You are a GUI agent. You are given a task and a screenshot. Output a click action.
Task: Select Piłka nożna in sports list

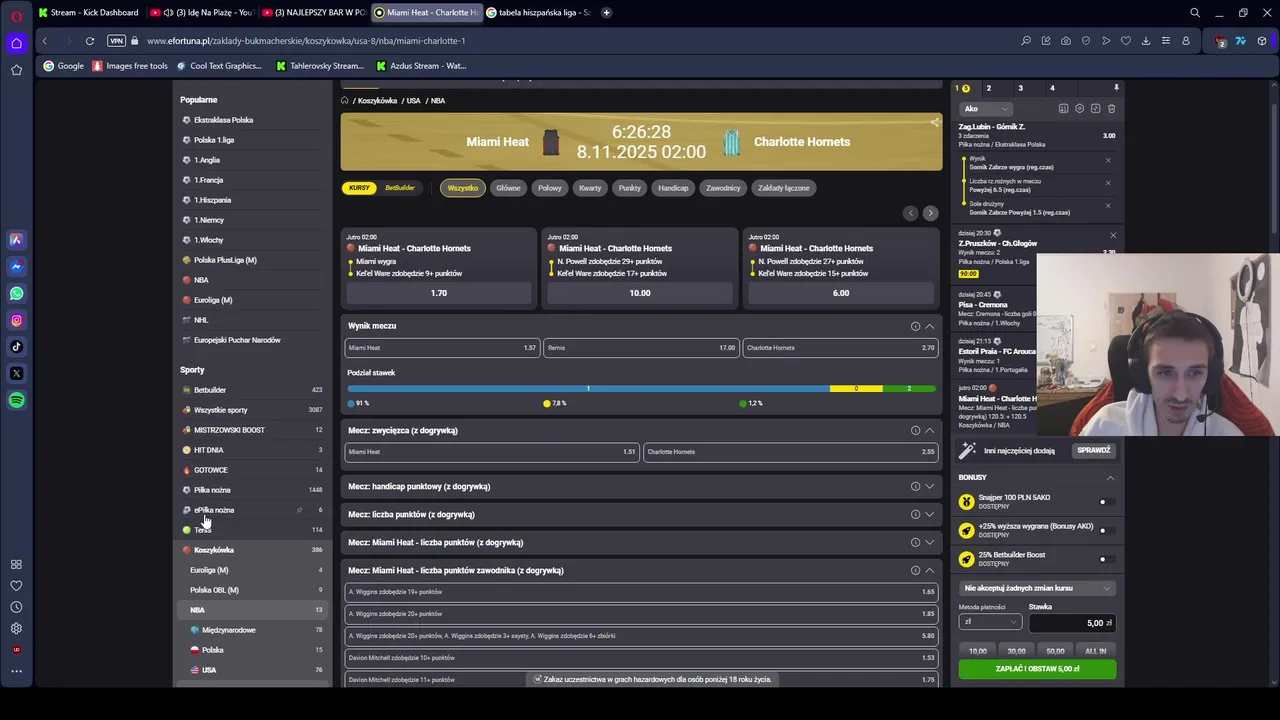coord(212,490)
